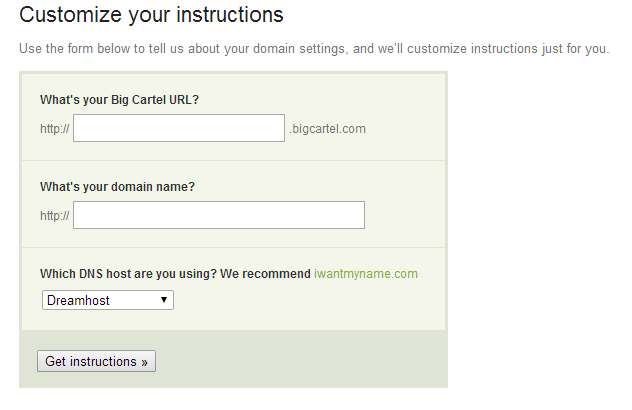
Task: Click the "What's your Big Cartel URL?" label
Action: [x=119, y=100]
